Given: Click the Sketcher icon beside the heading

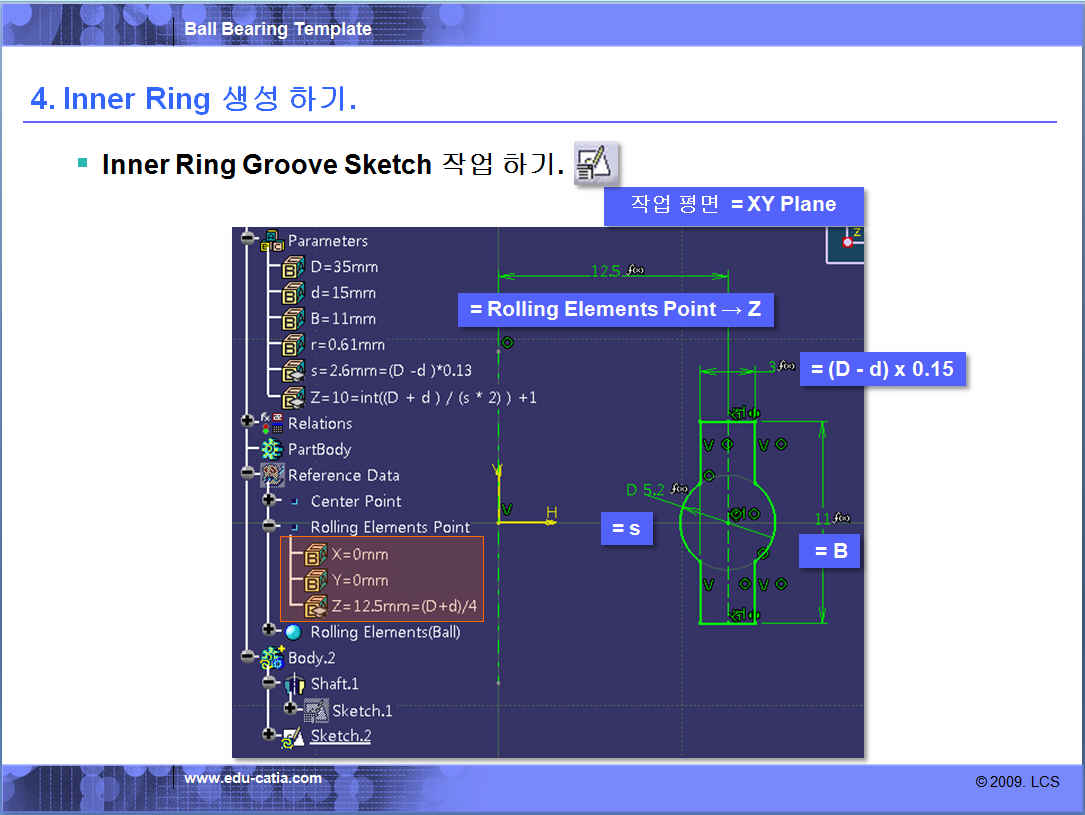Looking at the screenshot, I should point(597,163).
